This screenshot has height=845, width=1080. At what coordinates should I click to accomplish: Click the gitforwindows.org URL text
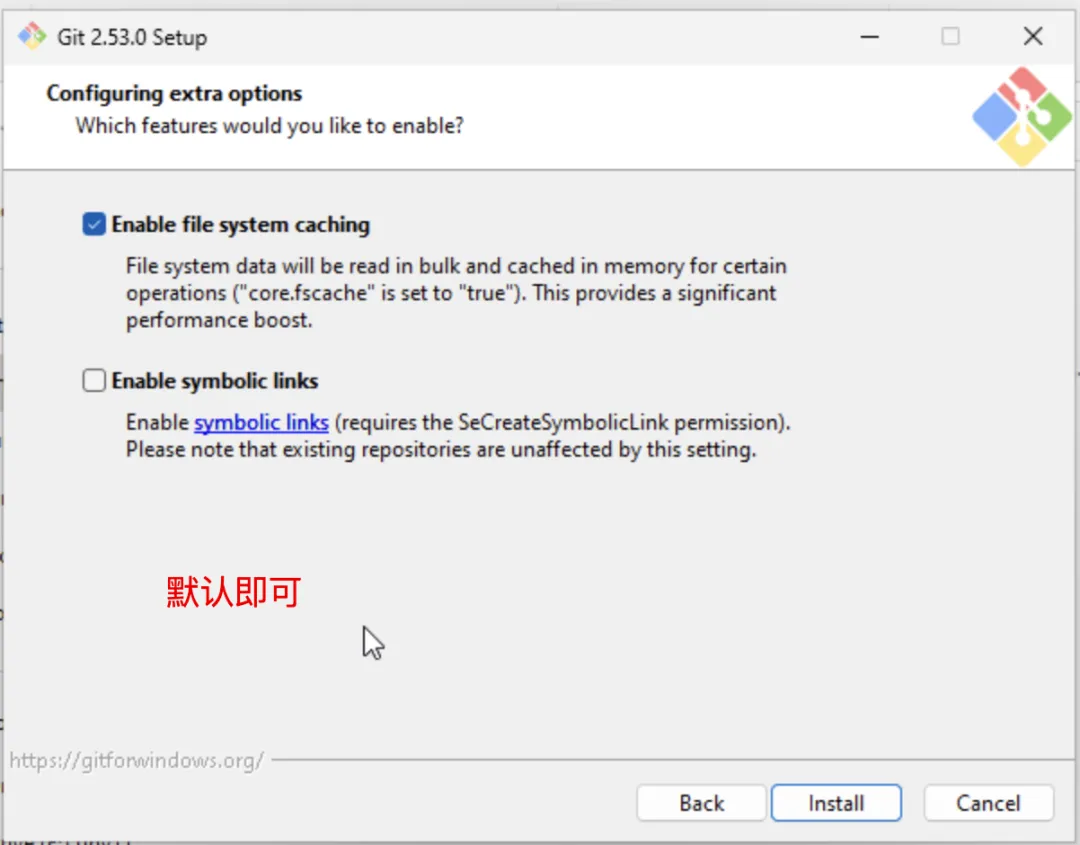click(x=136, y=760)
